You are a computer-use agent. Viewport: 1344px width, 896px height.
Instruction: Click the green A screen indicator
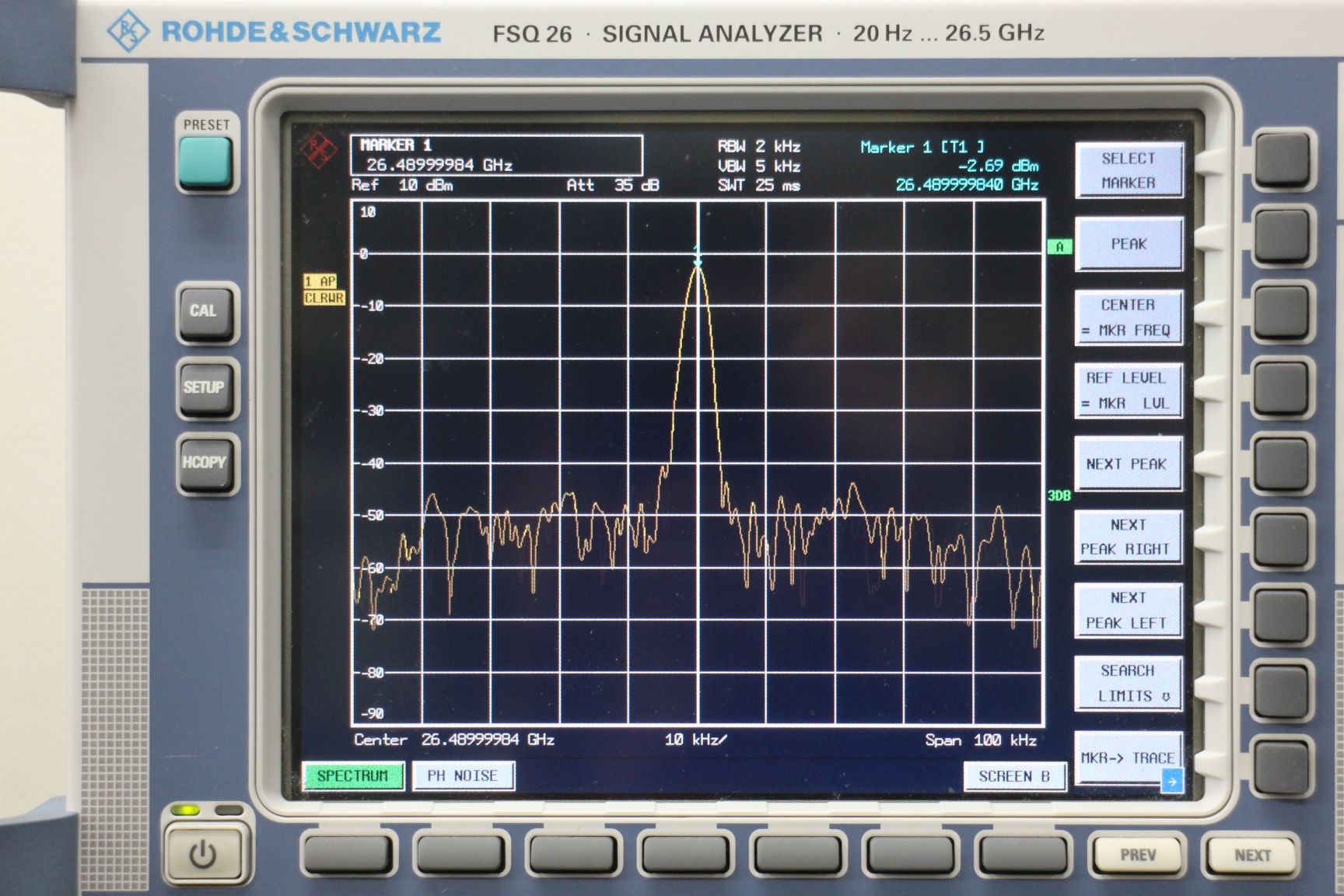click(x=1059, y=247)
